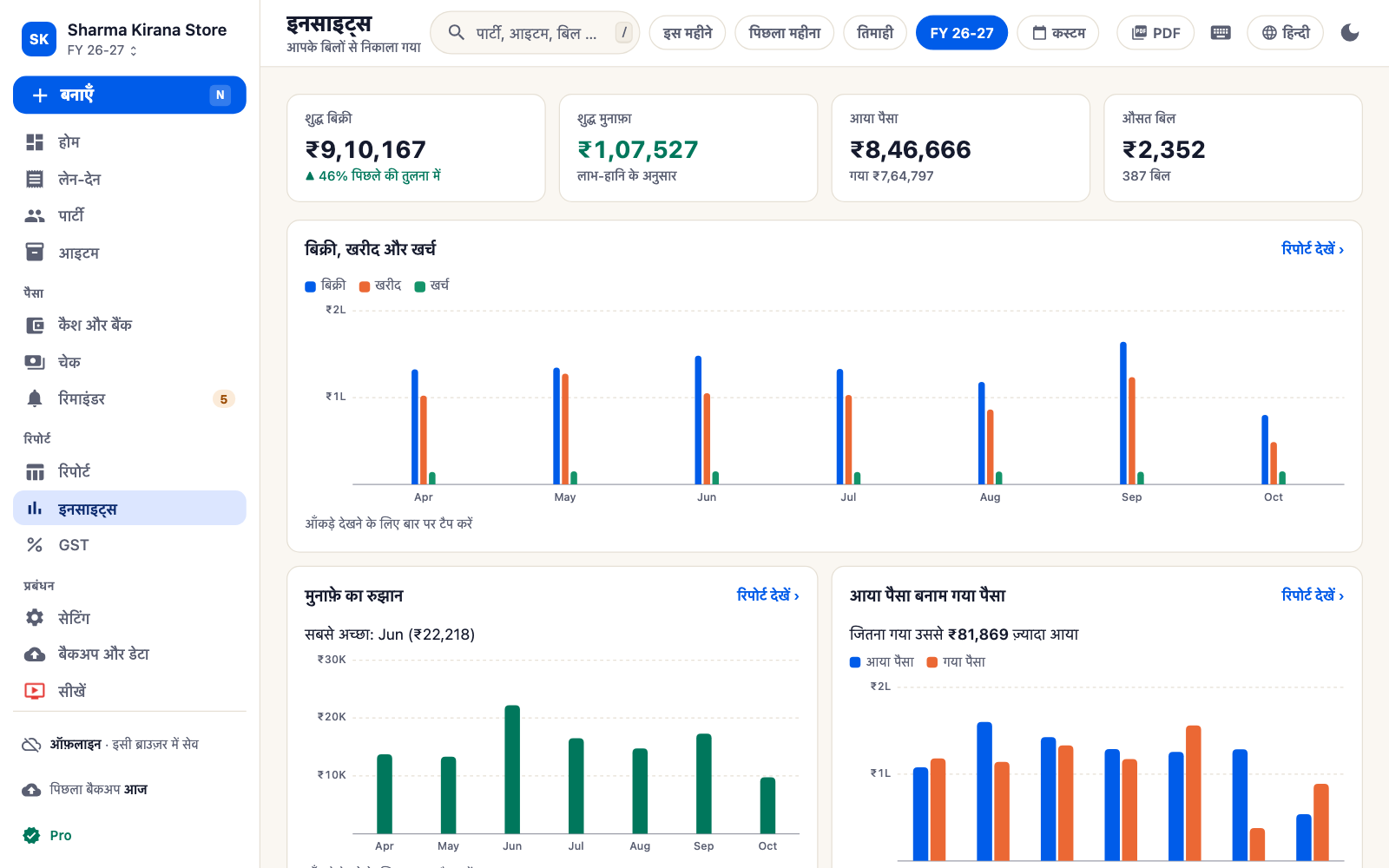Expand the FY 26-27 store switcher
1389x868 pixels.
(102, 50)
